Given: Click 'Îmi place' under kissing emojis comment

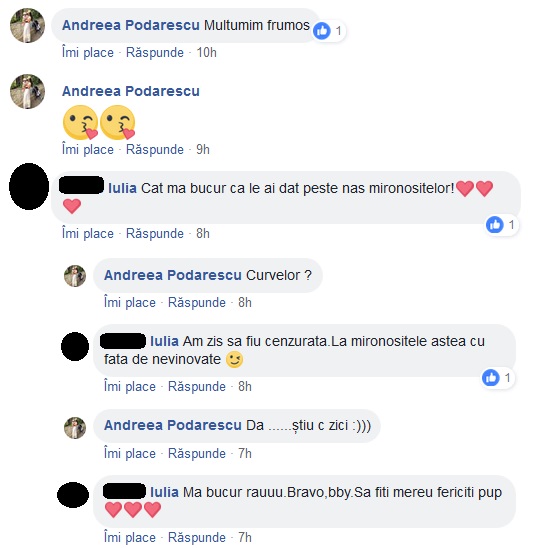Looking at the screenshot, I should coord(88,149).
